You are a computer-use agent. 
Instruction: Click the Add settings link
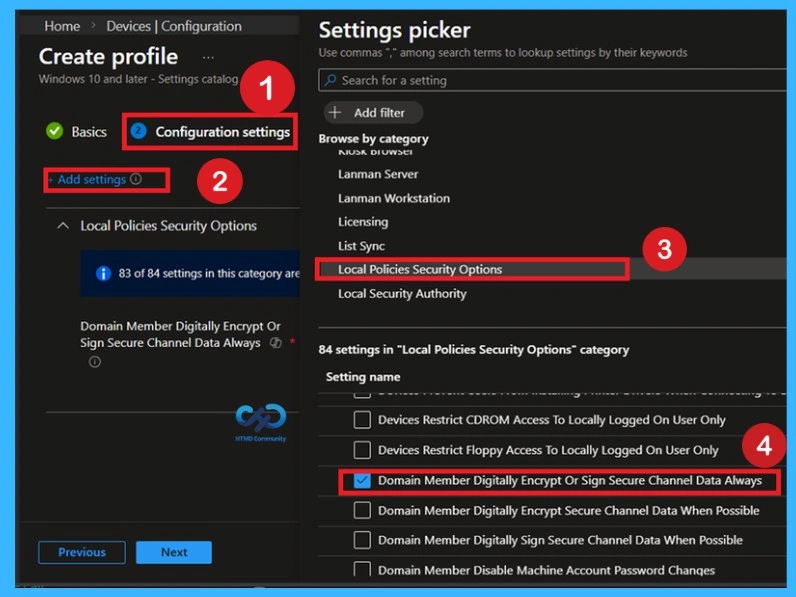tap(87, 179)
